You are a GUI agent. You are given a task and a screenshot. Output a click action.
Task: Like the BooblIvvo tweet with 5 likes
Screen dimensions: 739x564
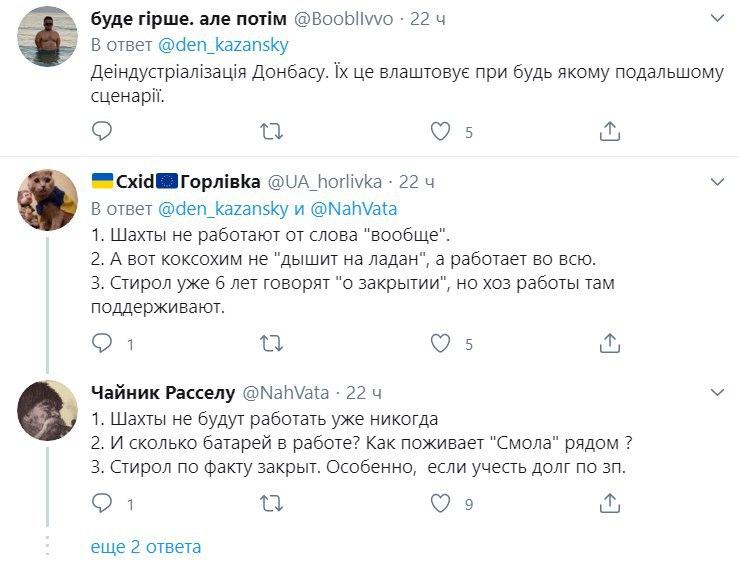(441, 131)
